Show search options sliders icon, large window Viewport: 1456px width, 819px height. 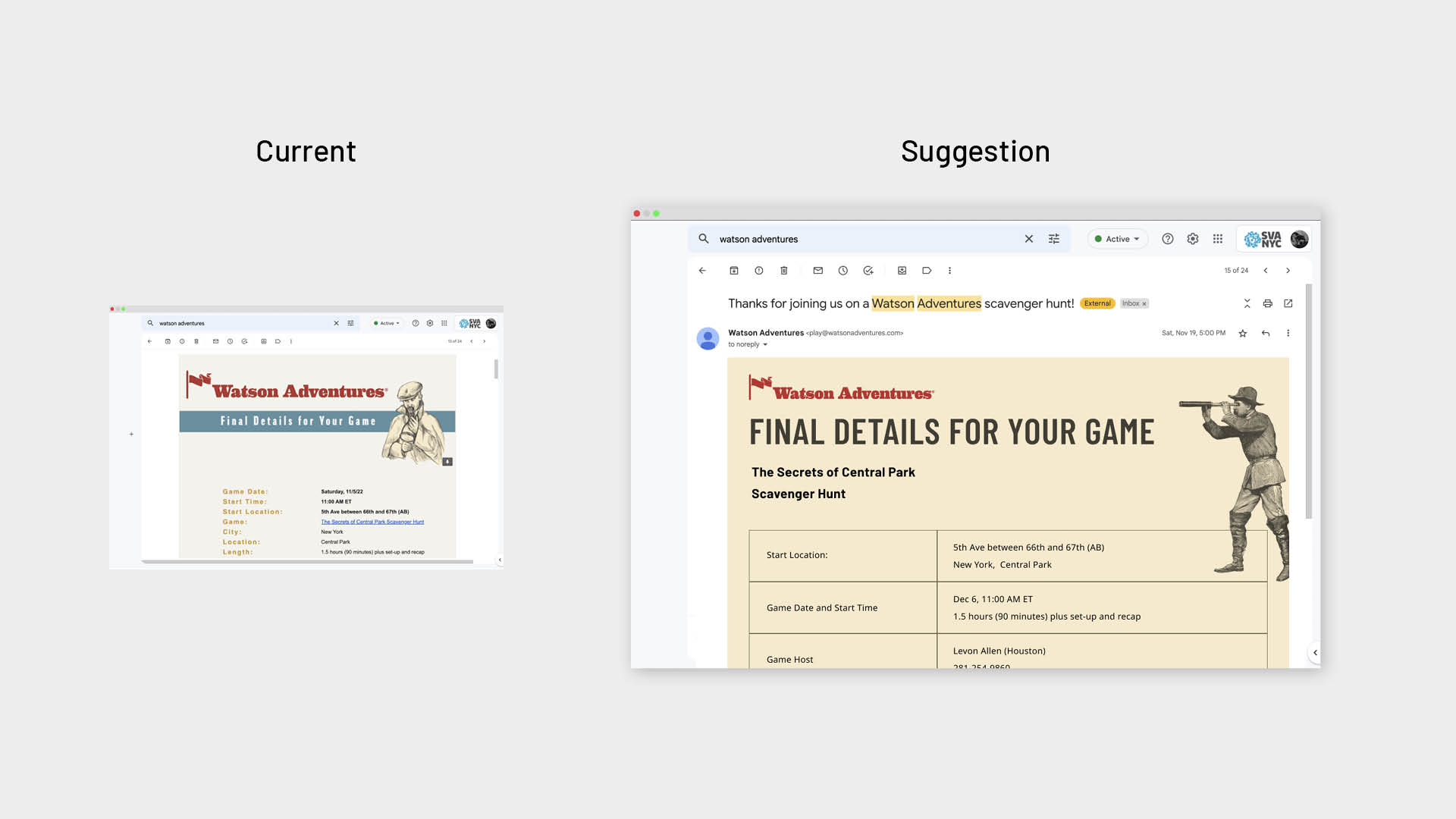[x=1053, y=239]
